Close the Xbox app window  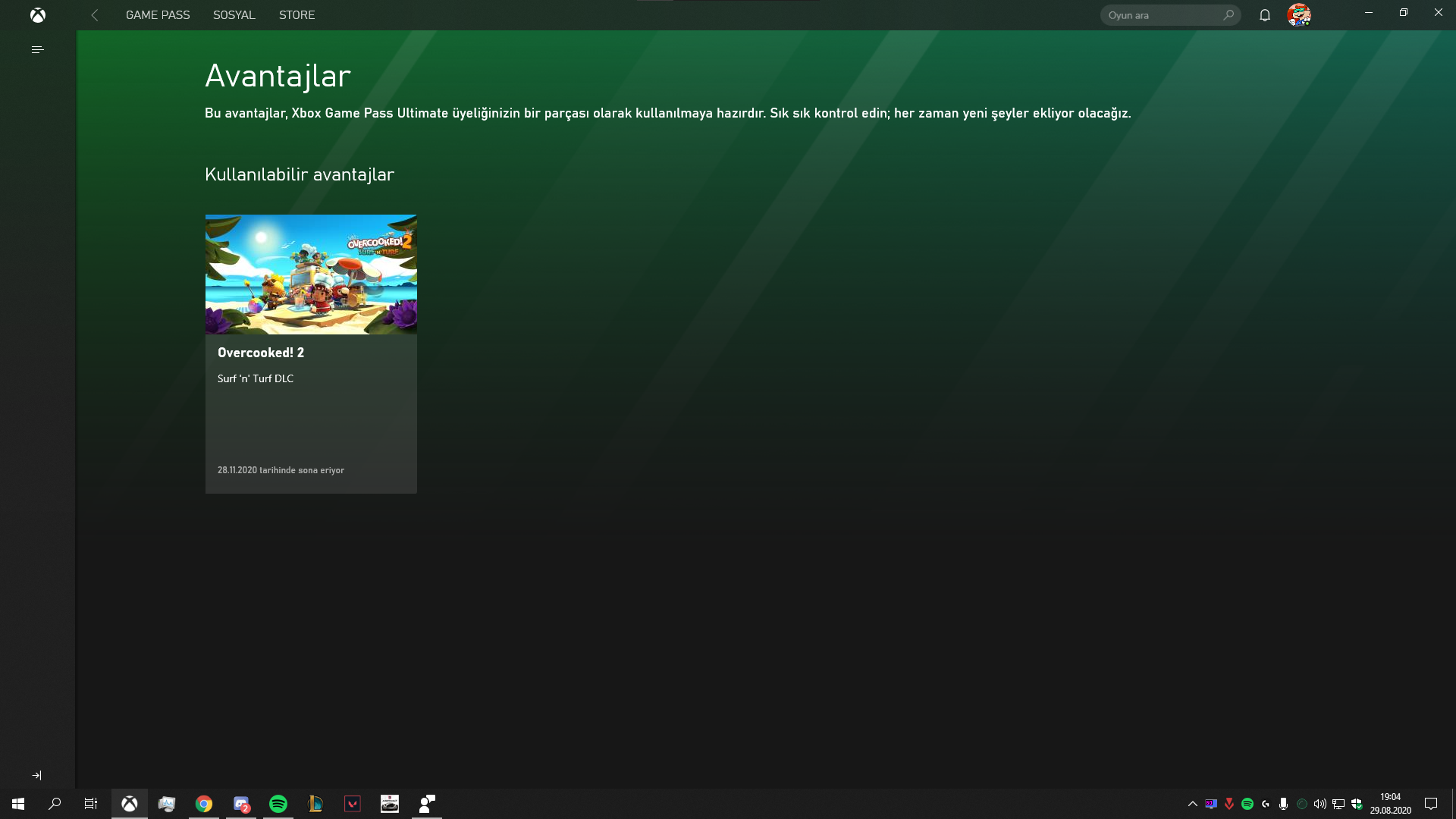pos(1439,12)
